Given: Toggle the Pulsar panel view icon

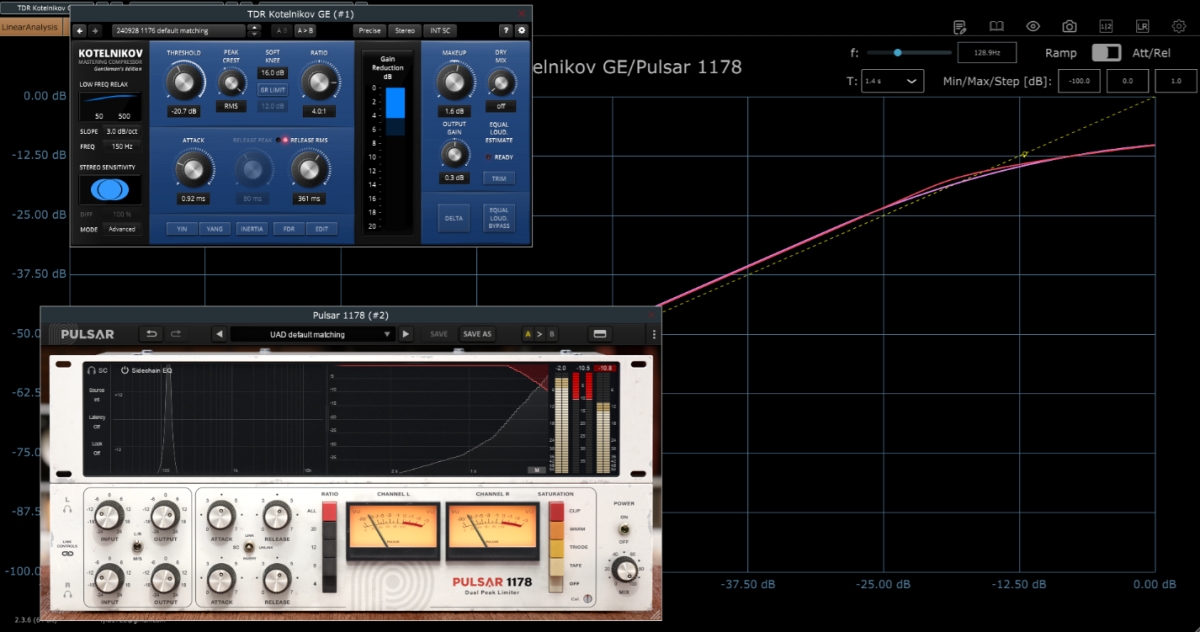Looking at the screenshot, I should point(601,334).
